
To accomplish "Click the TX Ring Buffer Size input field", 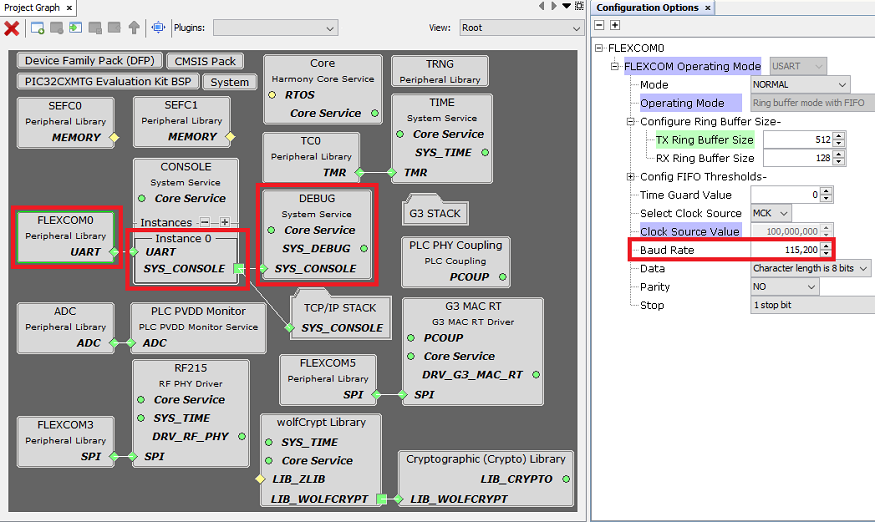I will (x=790, y=140).
